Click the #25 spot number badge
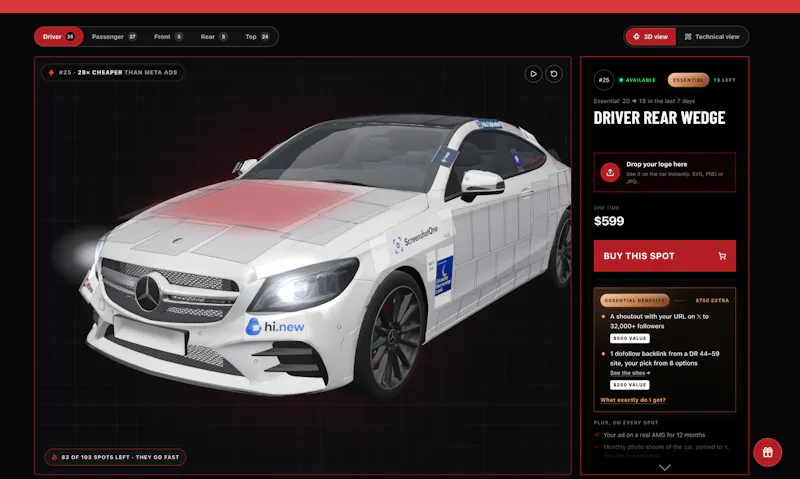 pyautogui.click(x=604, y=80)
